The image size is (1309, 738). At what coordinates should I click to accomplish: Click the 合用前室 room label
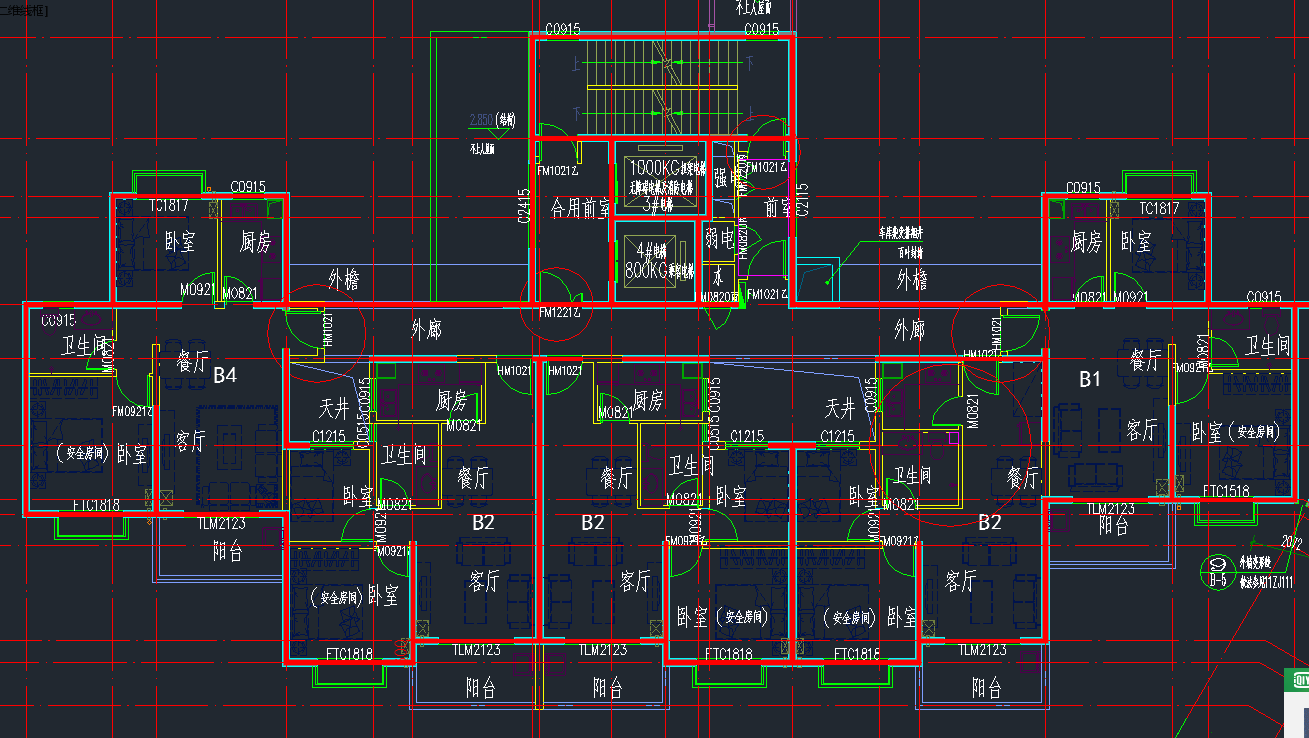click(x=580, y=208)
